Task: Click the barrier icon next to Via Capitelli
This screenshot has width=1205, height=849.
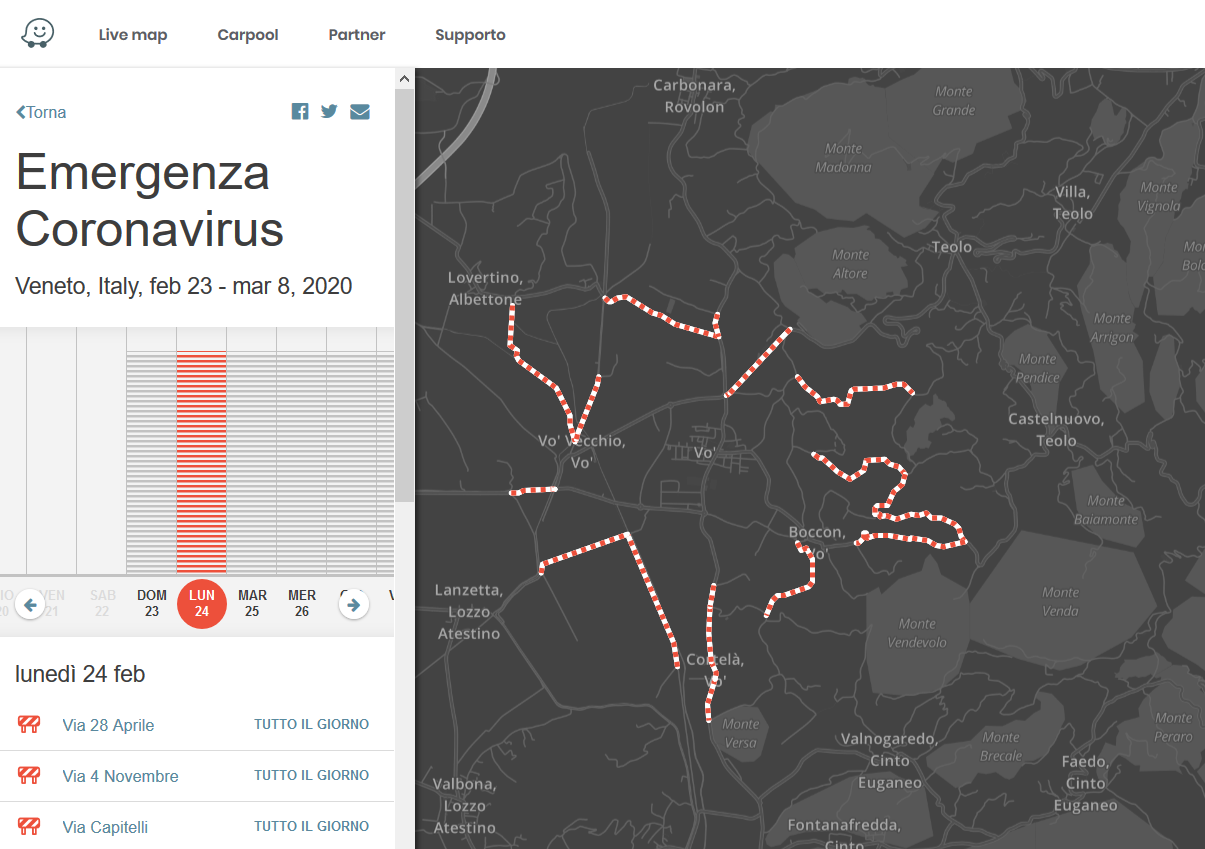Action: coord(29,826)
